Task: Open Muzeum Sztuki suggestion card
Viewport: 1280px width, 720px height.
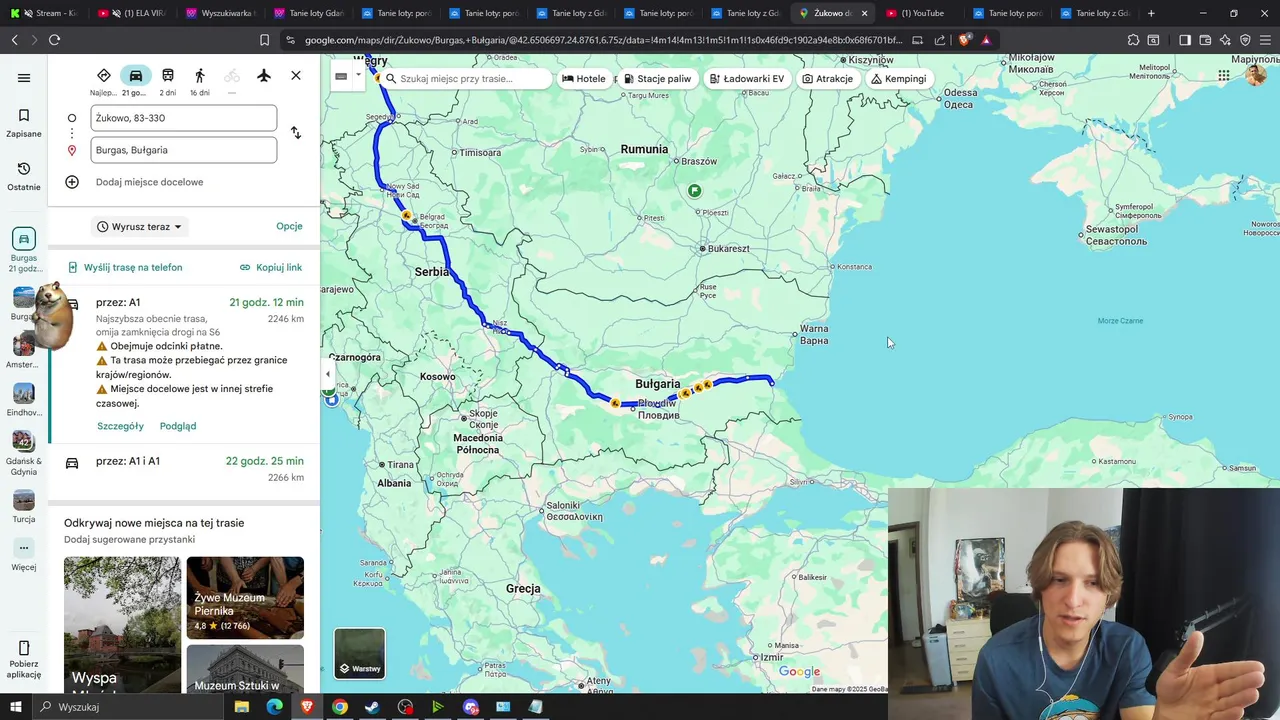Action: click(245, 669)
